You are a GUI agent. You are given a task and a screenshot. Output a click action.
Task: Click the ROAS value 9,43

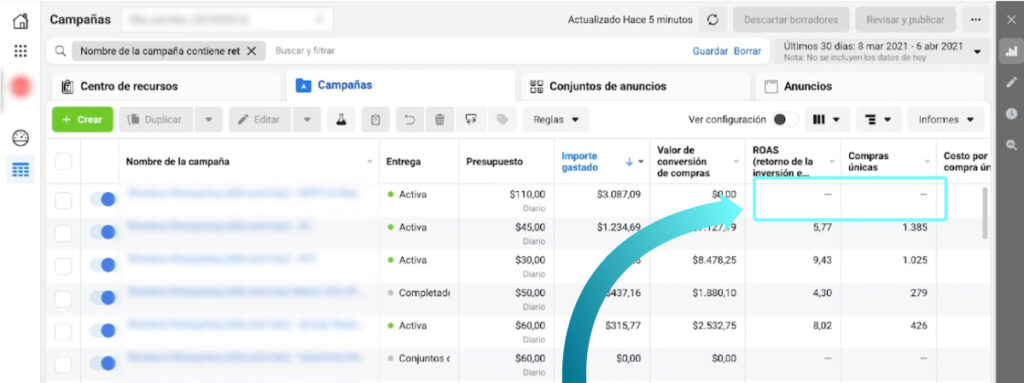pos(822,260)
